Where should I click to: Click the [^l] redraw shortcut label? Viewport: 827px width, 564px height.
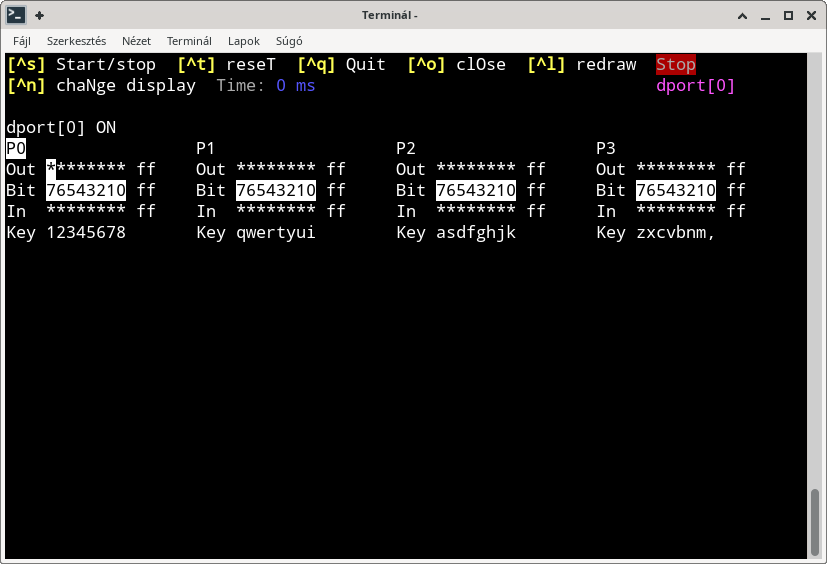pyautogui.click(x=582, y=64)
